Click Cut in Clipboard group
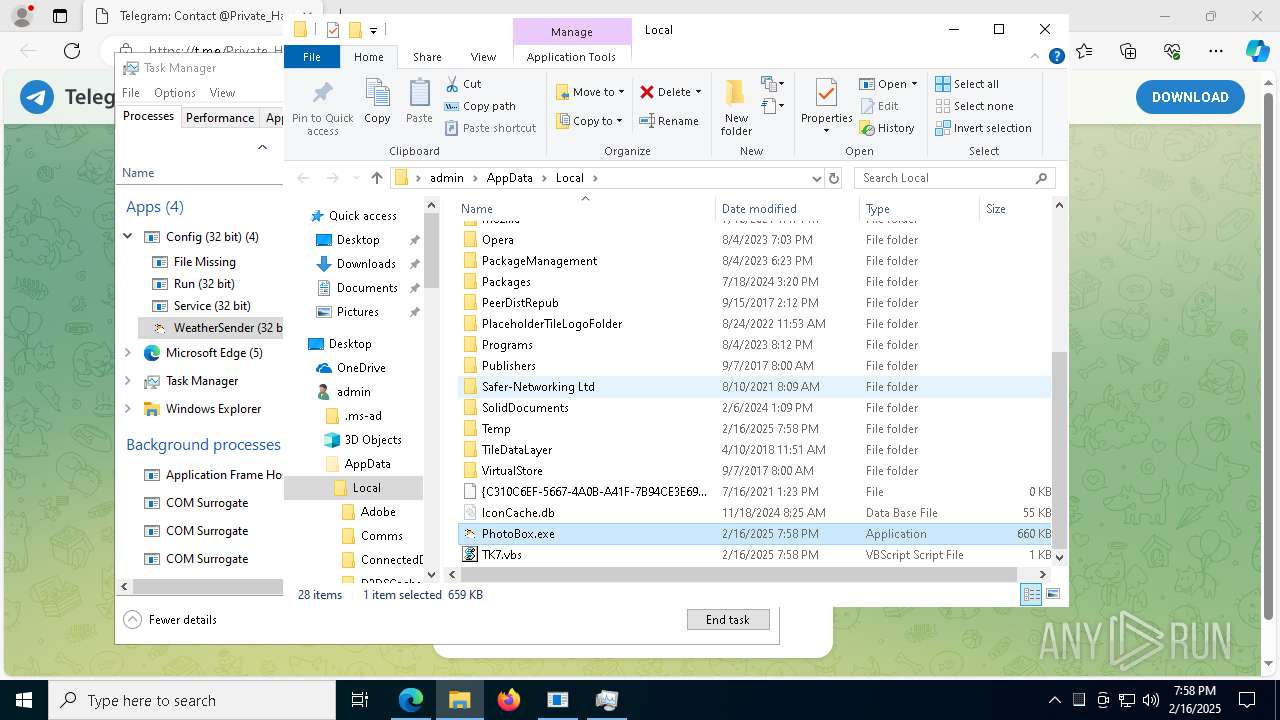The width and height of the screenshot is (1280, 720). click(463, 84)
